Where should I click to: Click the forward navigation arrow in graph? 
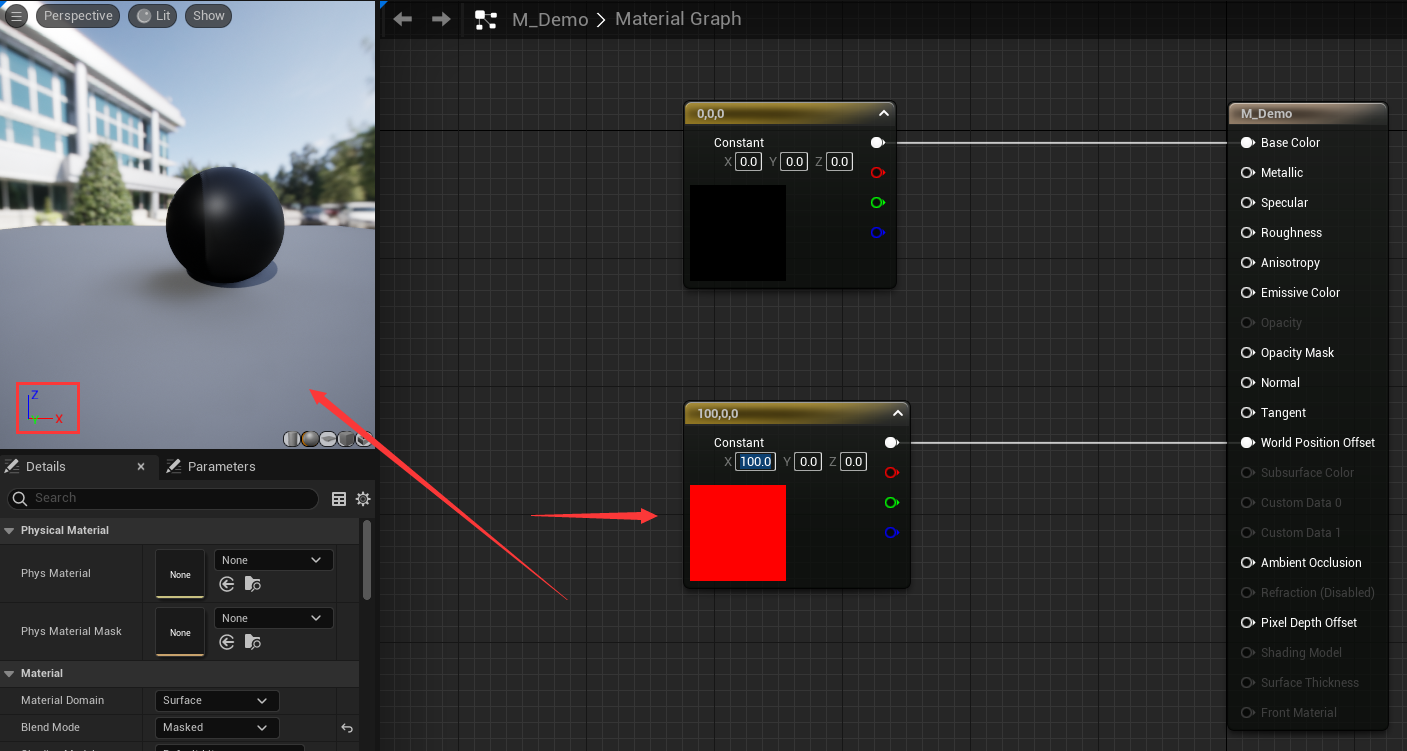click(x=439, y=19)
